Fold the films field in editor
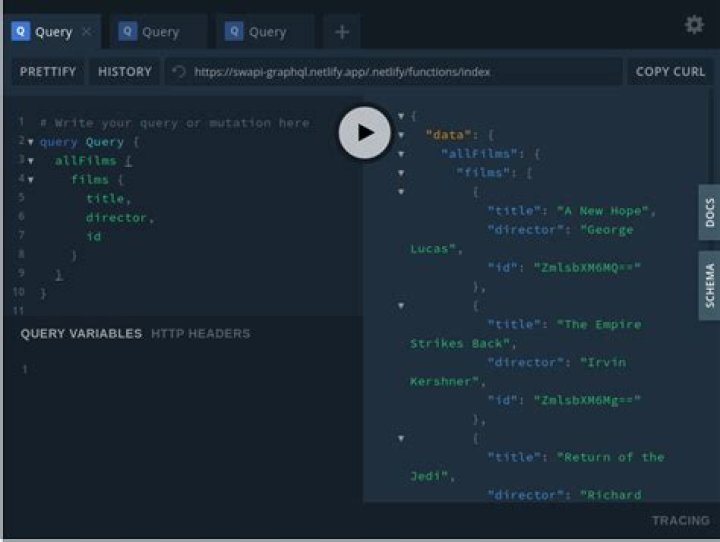This screenshot has width=720, height=542. [x=31, y=180]
